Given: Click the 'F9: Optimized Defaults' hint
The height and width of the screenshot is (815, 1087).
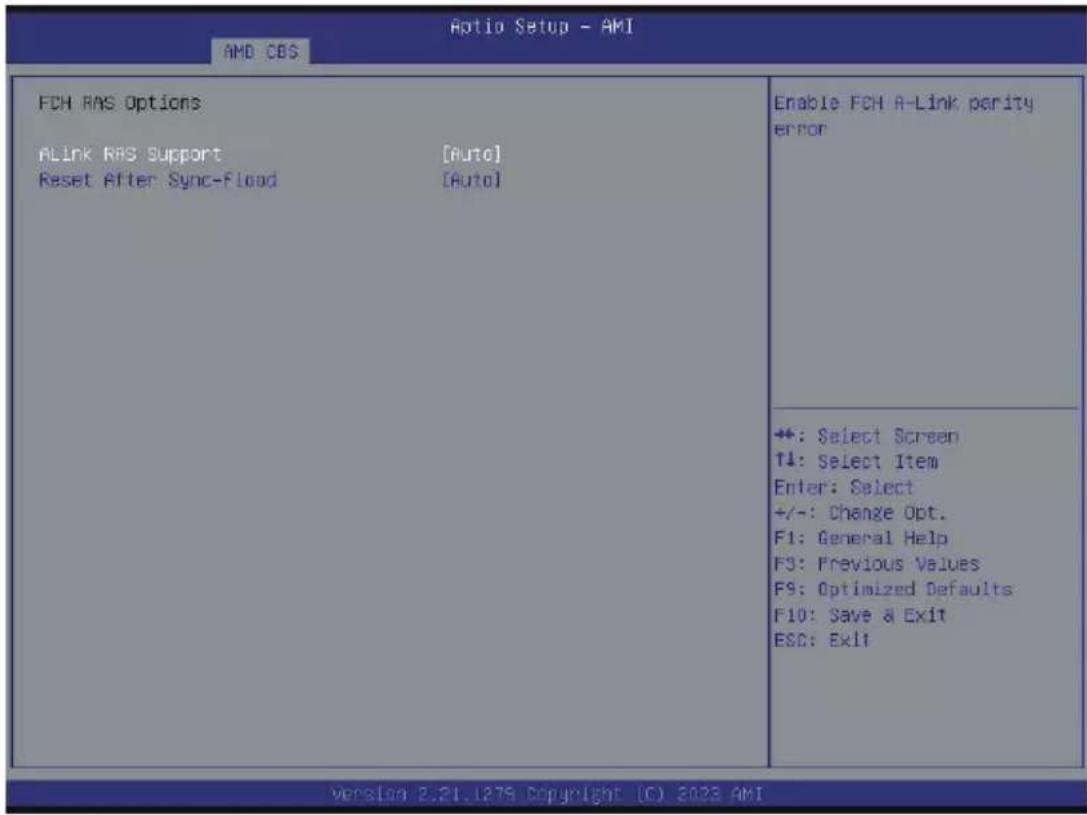Looking at the screenshot, I should [893, 589].
